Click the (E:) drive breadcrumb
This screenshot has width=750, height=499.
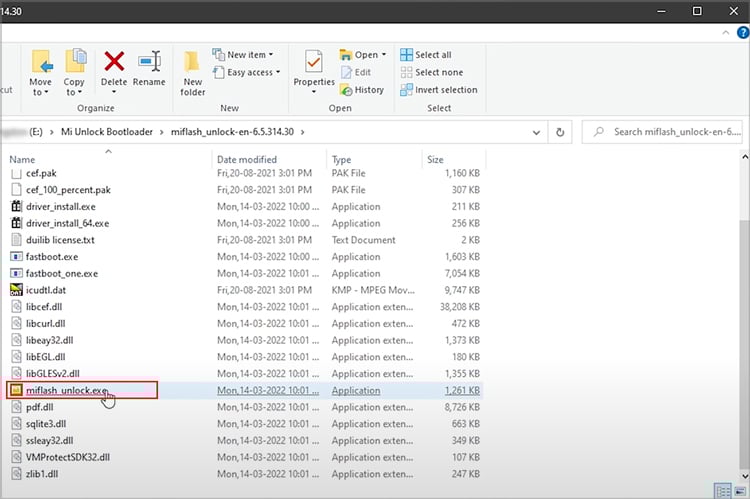pos(36,132)
